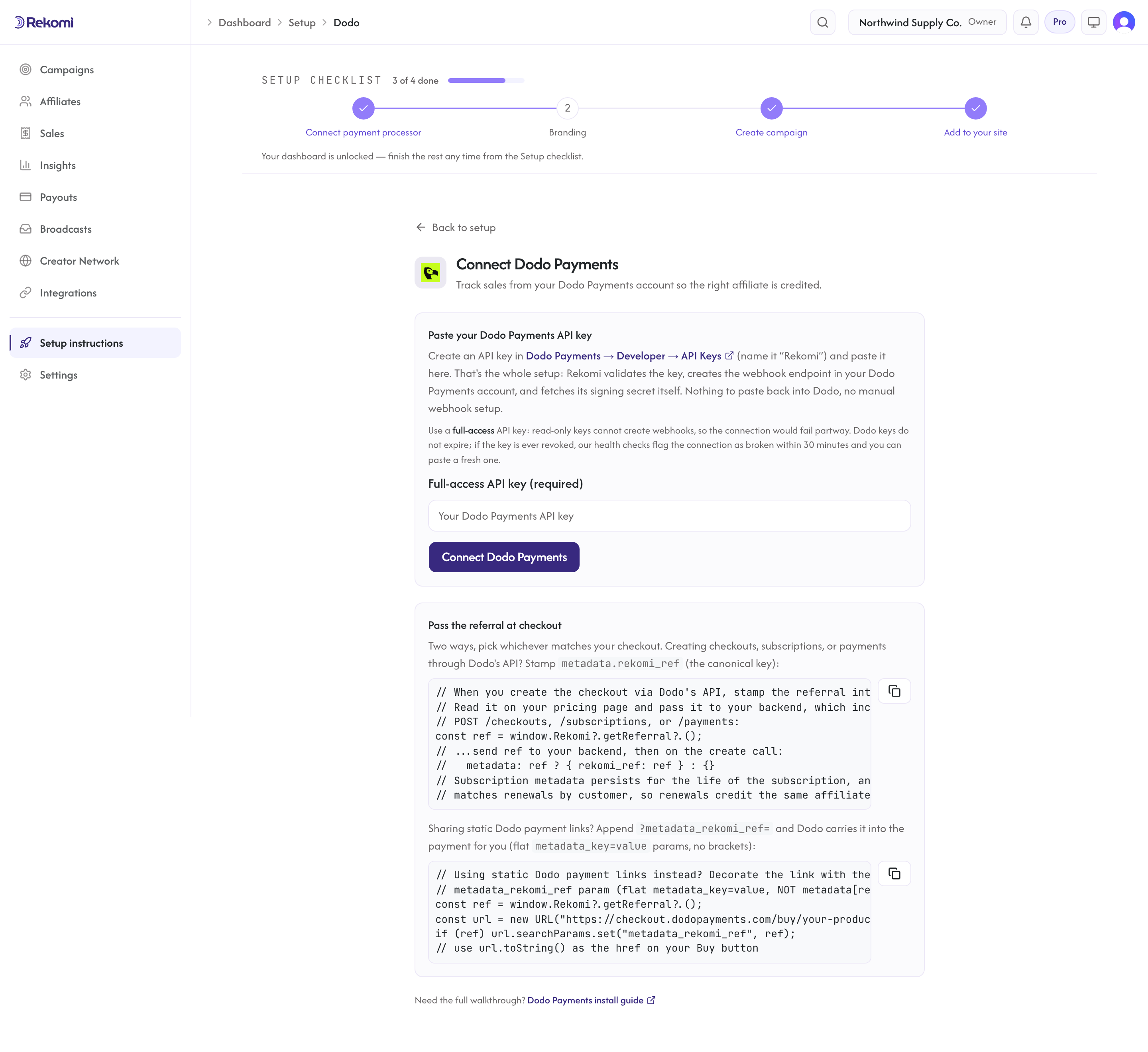Open the Sales menu item
This screenshot has width=1148, height=1052.
tap(95, 133)
